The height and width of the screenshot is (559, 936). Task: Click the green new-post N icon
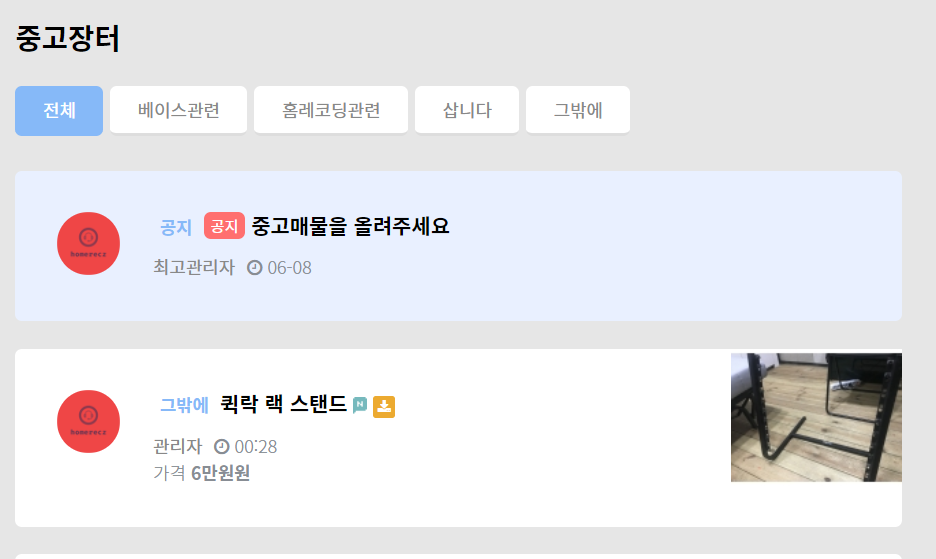tap(360, 405)
